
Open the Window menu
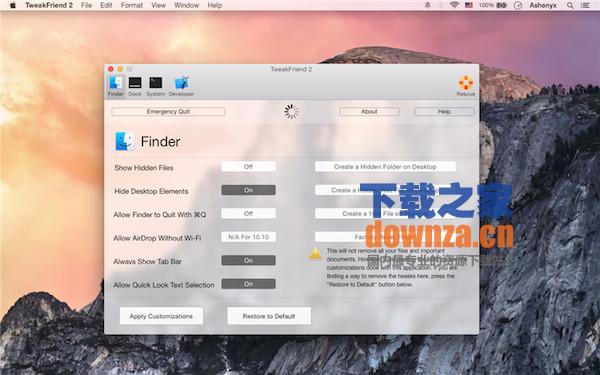click(x=186, y=5)
